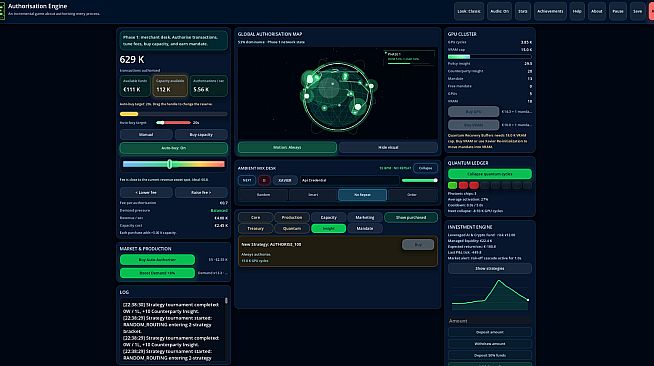The height and width of the screenshot is (366, 654).
Task: Toggle the Auto-buy: On button
Action: pyautogui.click(x=174, y=148)
